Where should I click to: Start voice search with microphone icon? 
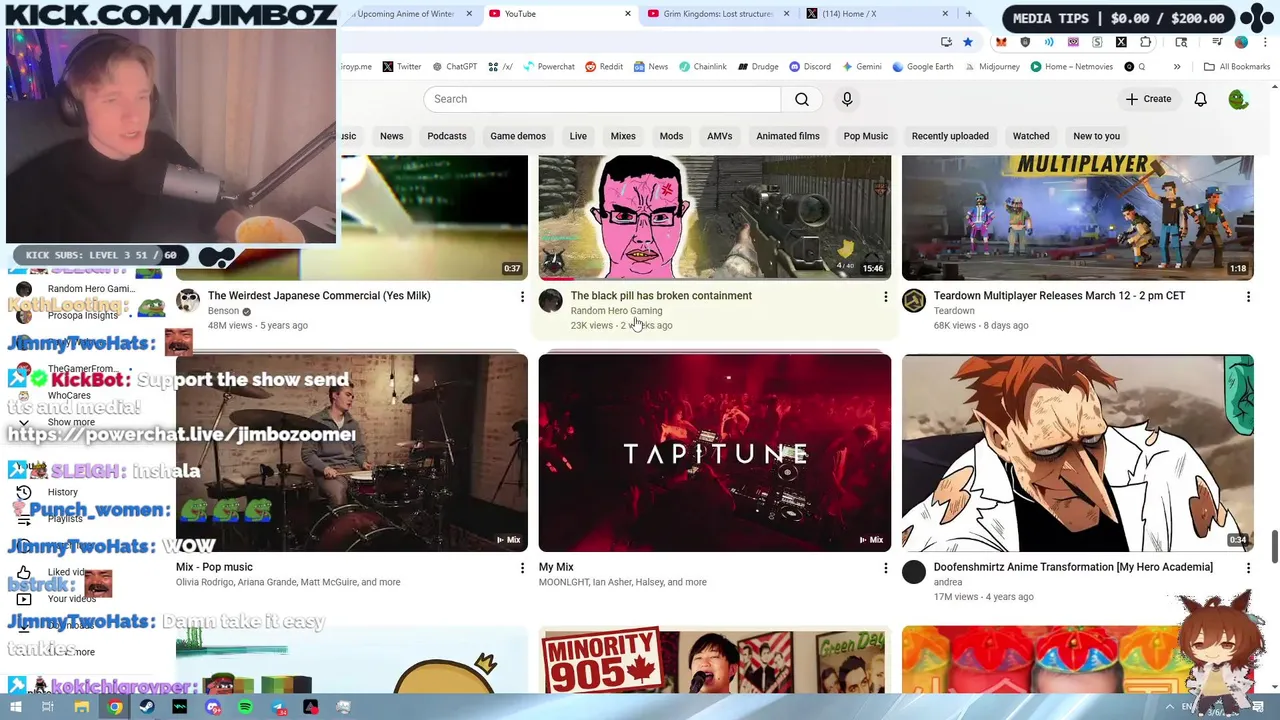pyautogui.click(x=847, y=99)
